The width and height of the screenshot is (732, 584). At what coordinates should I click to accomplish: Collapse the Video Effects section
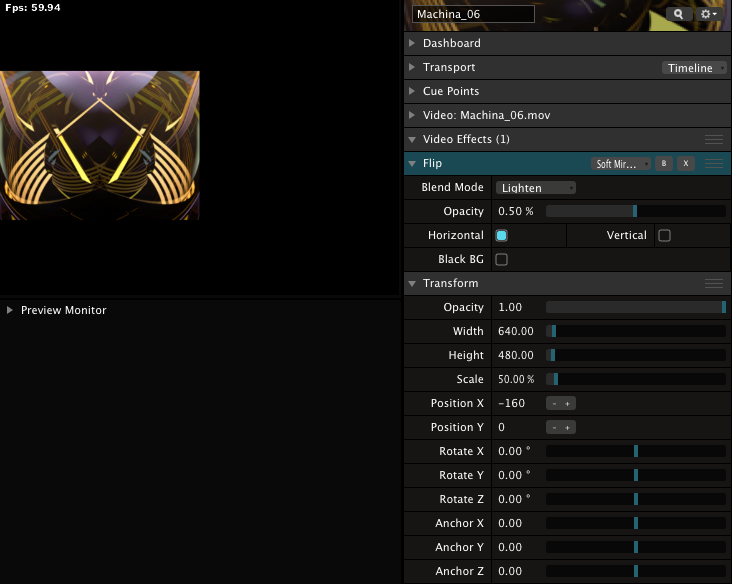coord(412,139)
